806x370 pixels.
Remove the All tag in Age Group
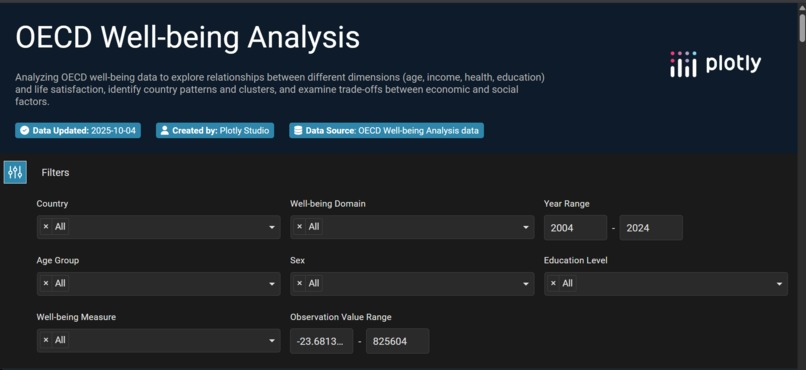(46, 283)
